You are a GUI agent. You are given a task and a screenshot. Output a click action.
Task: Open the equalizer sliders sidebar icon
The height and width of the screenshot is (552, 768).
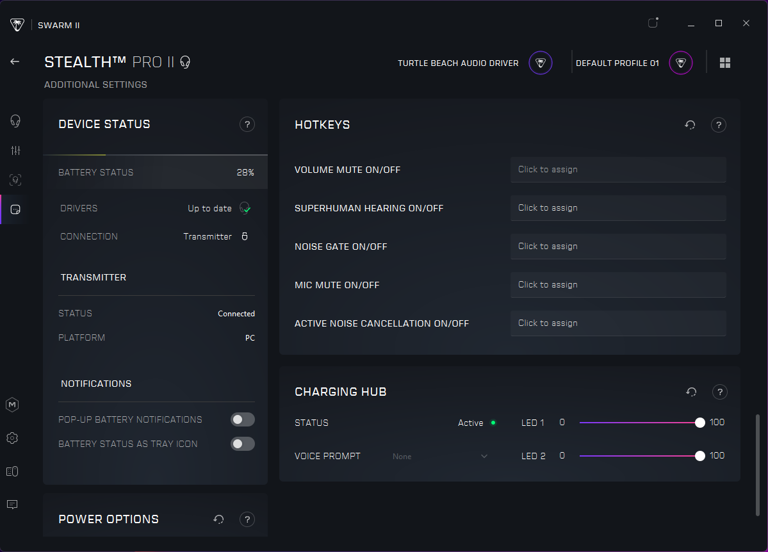click(15, 151)
